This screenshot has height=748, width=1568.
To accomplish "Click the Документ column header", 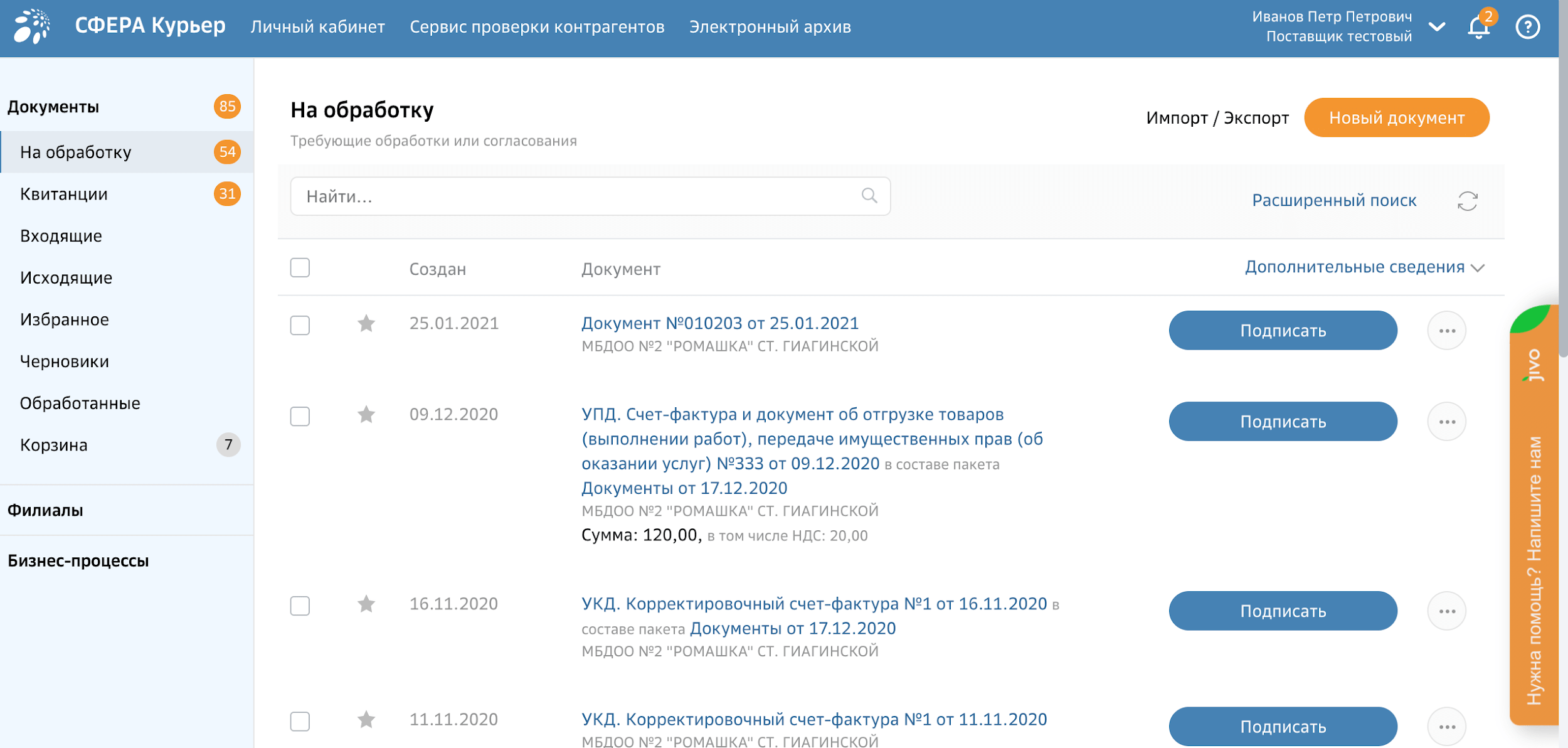I will pos(621,269).
